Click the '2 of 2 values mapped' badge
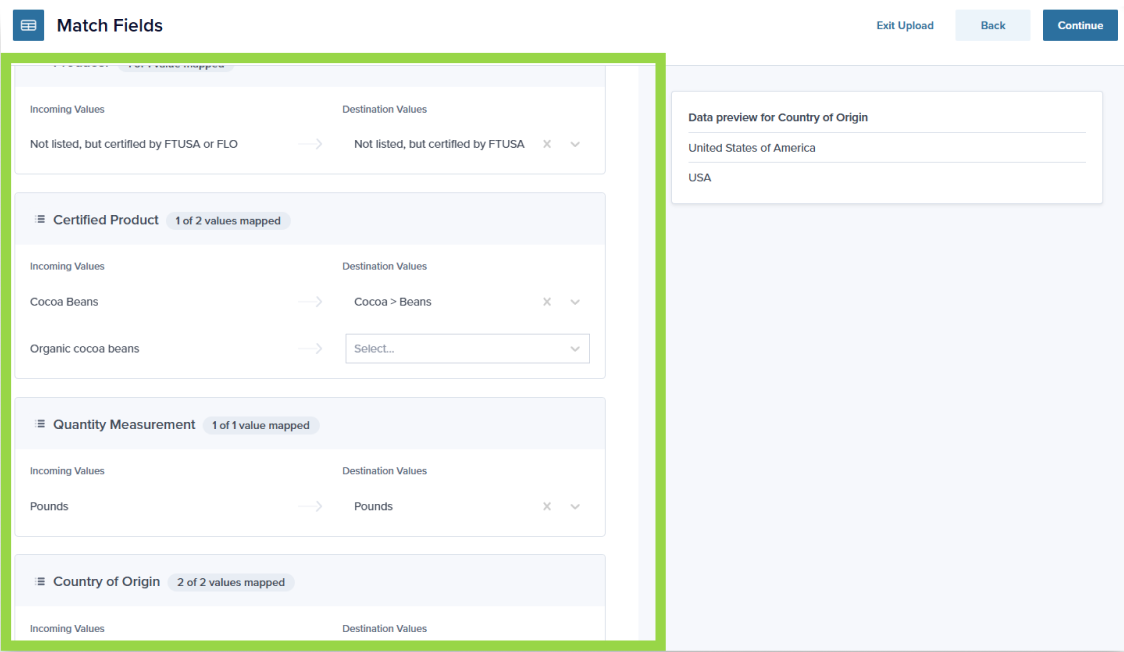Image resolution: width=1124 pixels, height=652 pixels. 231,583
